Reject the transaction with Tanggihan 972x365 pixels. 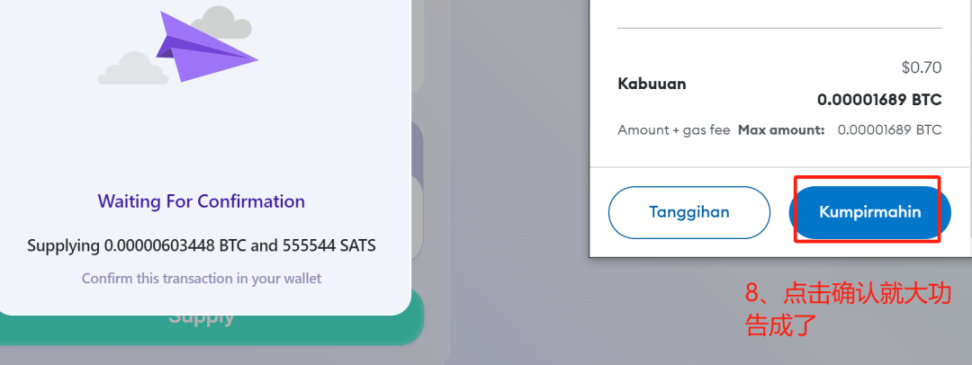point(689,212)
